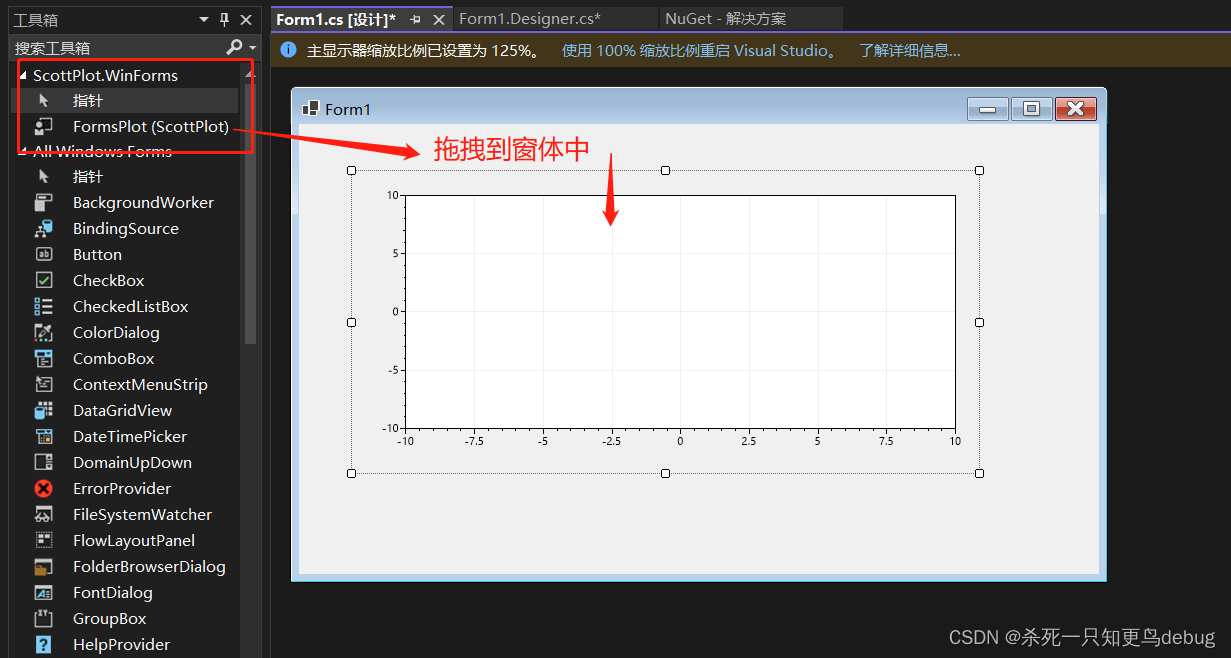Click the pointer icon under ScottPlot.WinForms
The height and width of the screenshot is (658, 1231).
click(x=44, y=101)
